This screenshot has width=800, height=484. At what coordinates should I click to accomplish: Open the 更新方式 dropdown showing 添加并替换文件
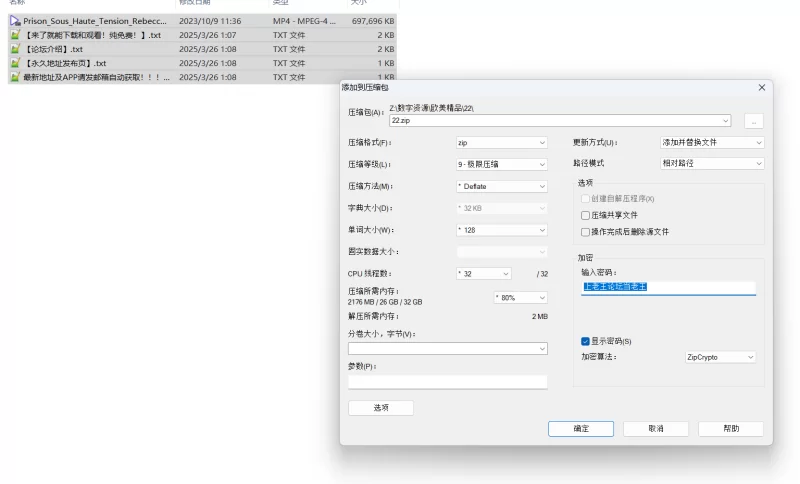click(x=712, y=143)
